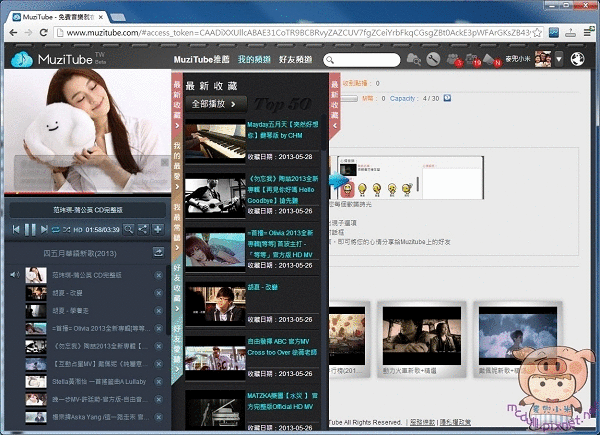
Task: Click the collection panel vertical scrollbar
Action: pyautogui.click(x=324, y=132)
